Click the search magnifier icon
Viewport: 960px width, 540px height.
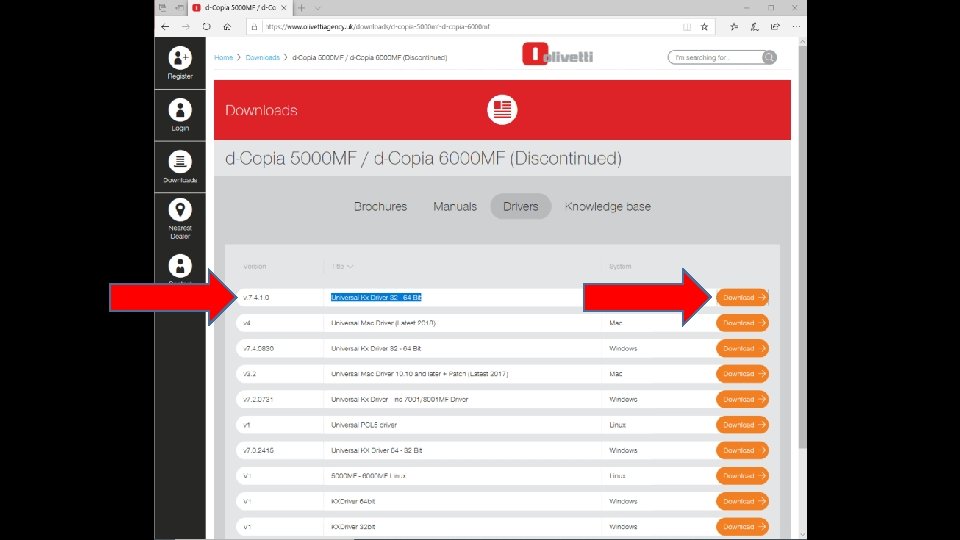(769, 58)
